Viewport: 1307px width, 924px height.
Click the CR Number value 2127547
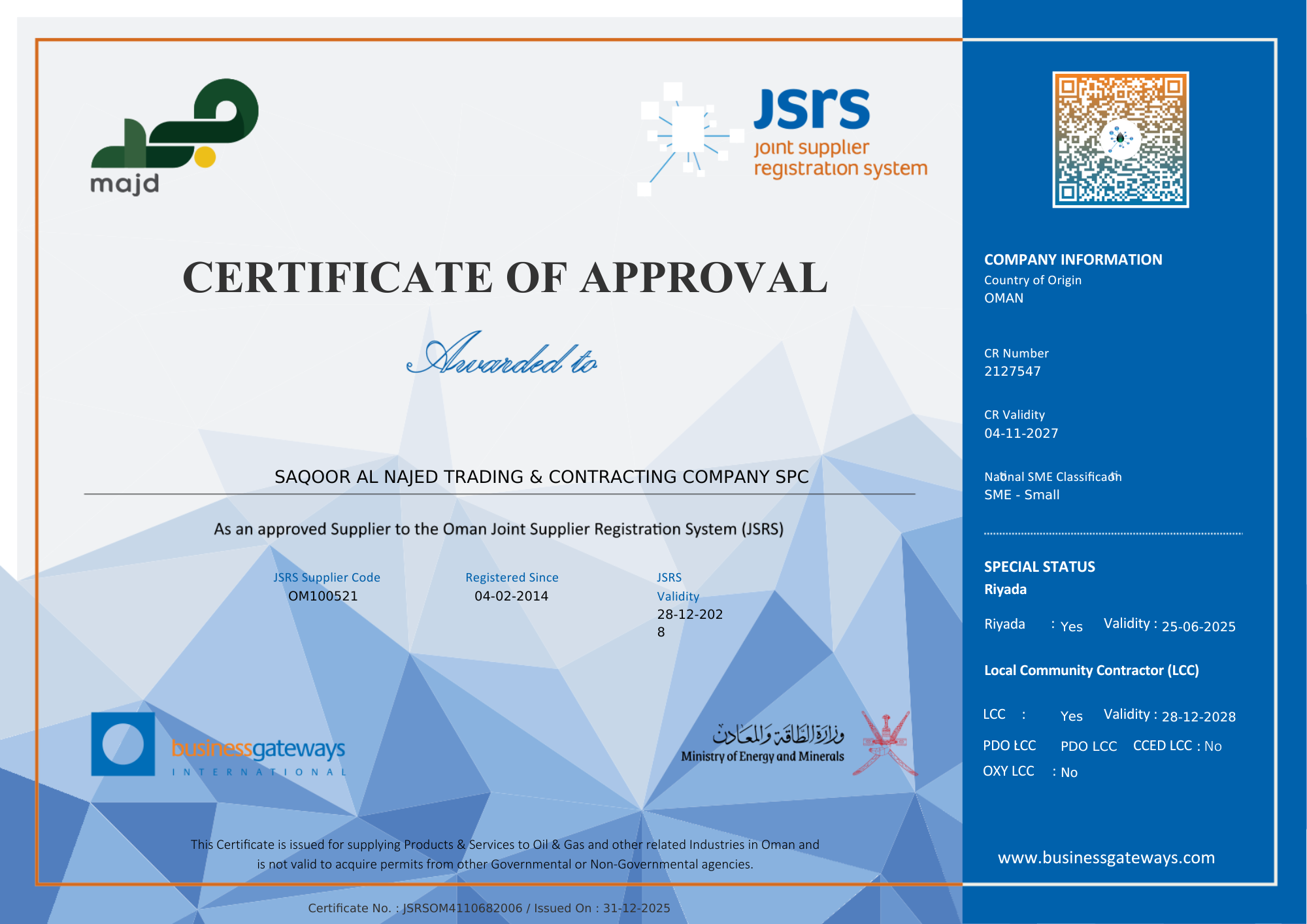1012,371
